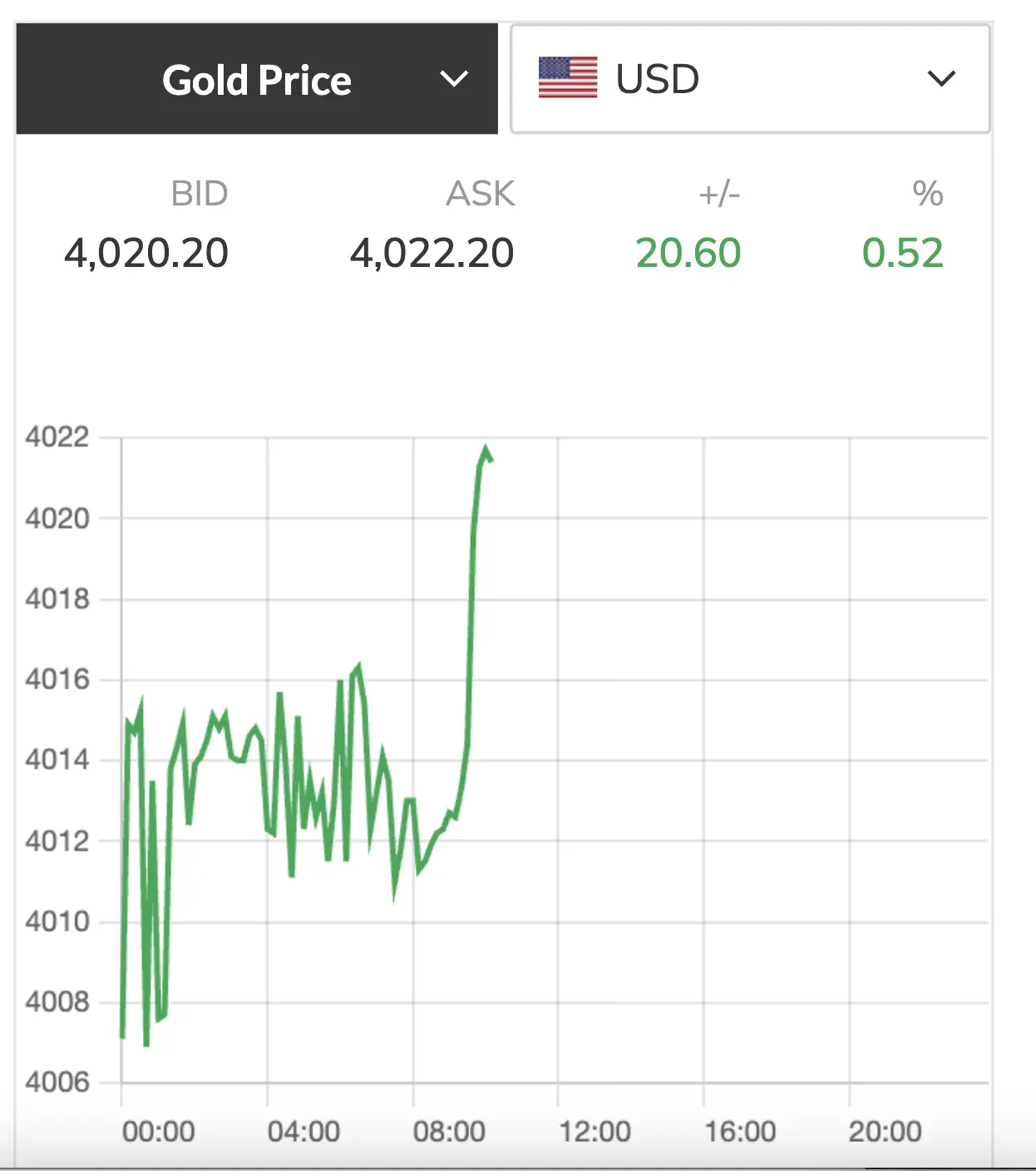The height and width of the screenshot is (1171, 1036).
Task: Click the 4022 price axis label
Action: click(x=57, y=437)
